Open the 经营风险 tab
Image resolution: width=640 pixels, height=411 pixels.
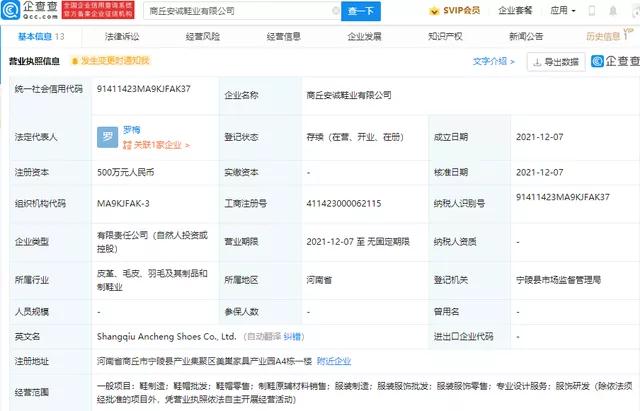[203, 36]
